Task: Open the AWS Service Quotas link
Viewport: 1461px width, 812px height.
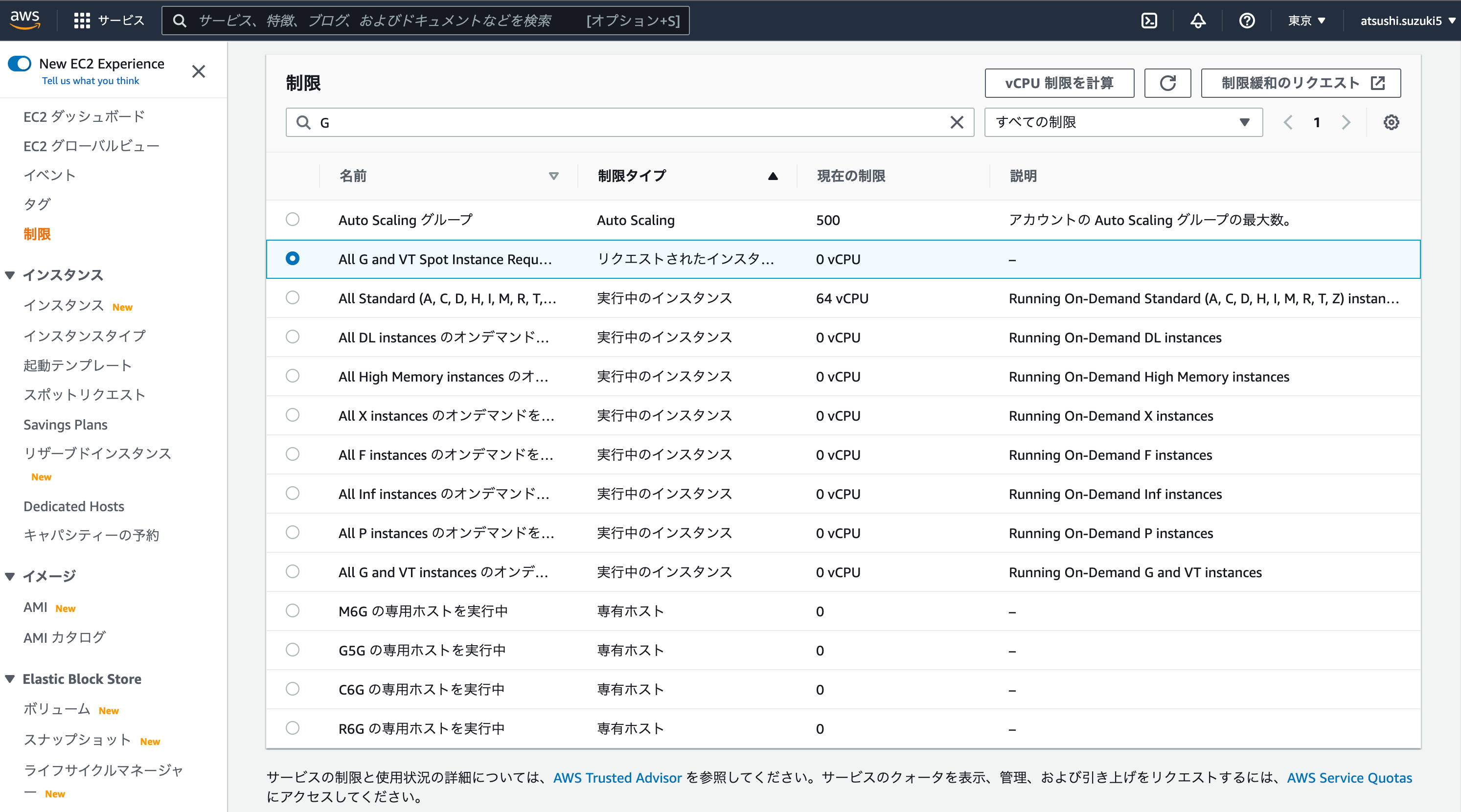Action: click(x=1348, y=777)
